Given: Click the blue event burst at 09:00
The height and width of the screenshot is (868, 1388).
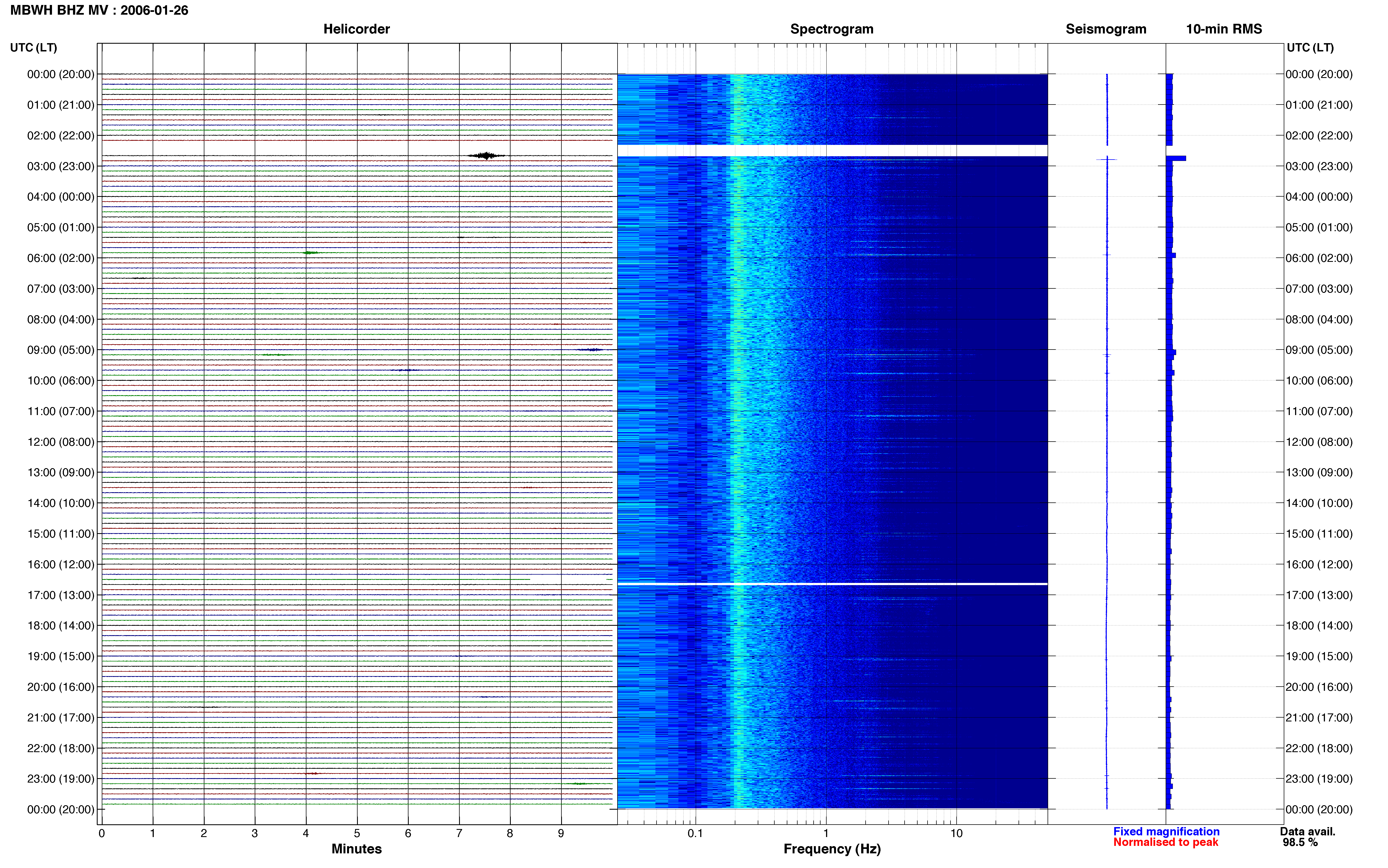Looking at the screenshot, I should pyautogui.click(x=590, y=350).
